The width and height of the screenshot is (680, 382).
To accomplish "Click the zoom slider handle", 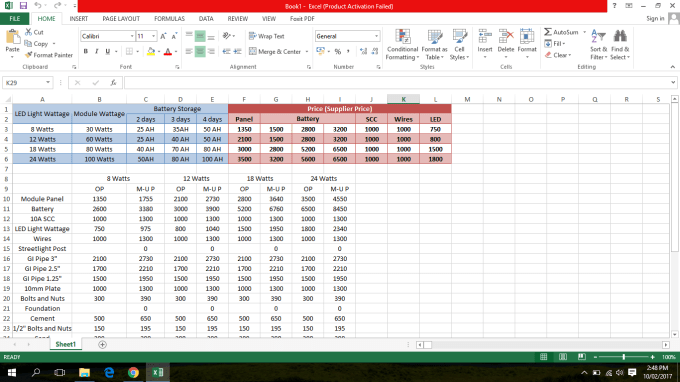I will click(624, 357).
